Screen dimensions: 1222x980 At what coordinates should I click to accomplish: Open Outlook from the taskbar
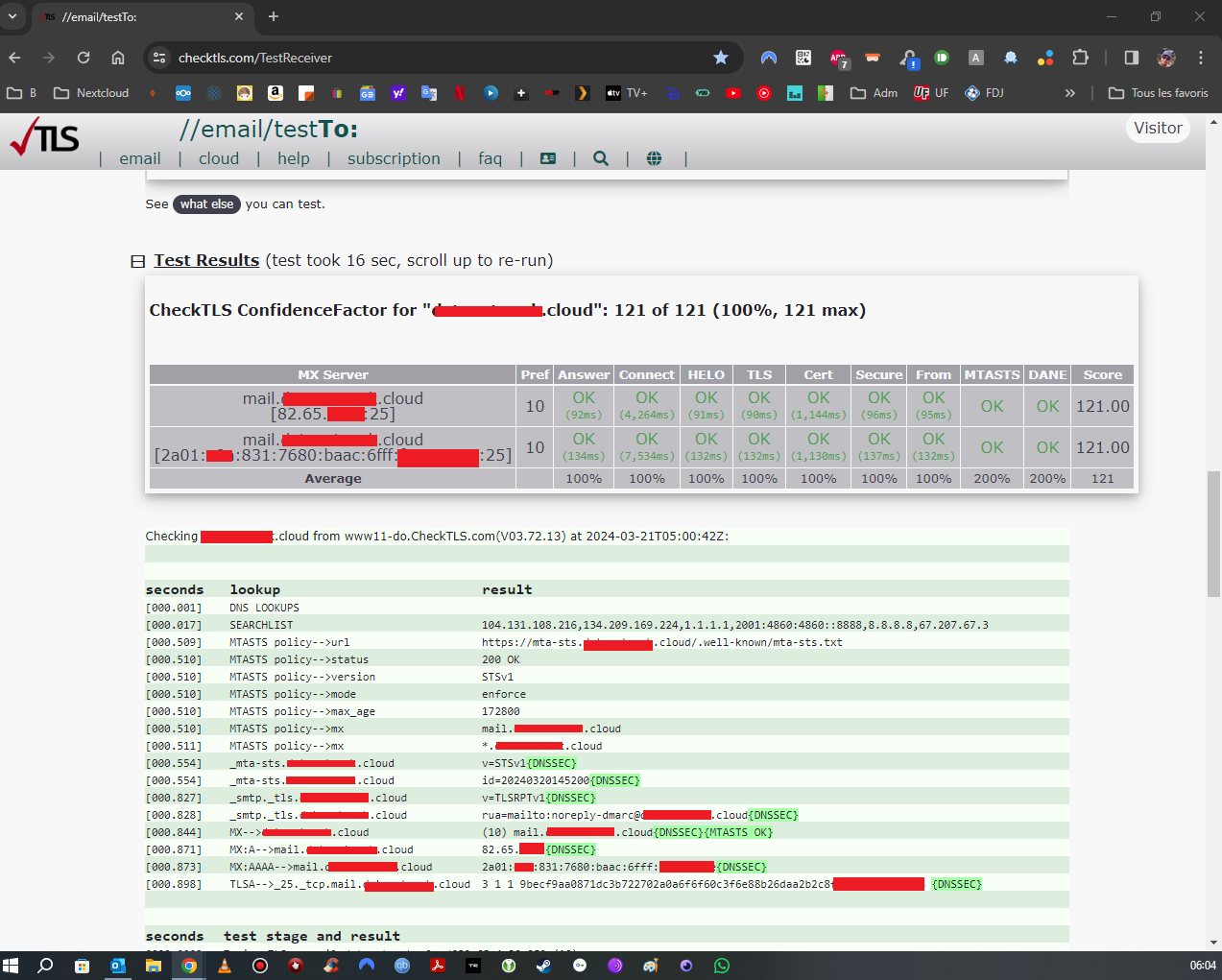click(118, 966)
